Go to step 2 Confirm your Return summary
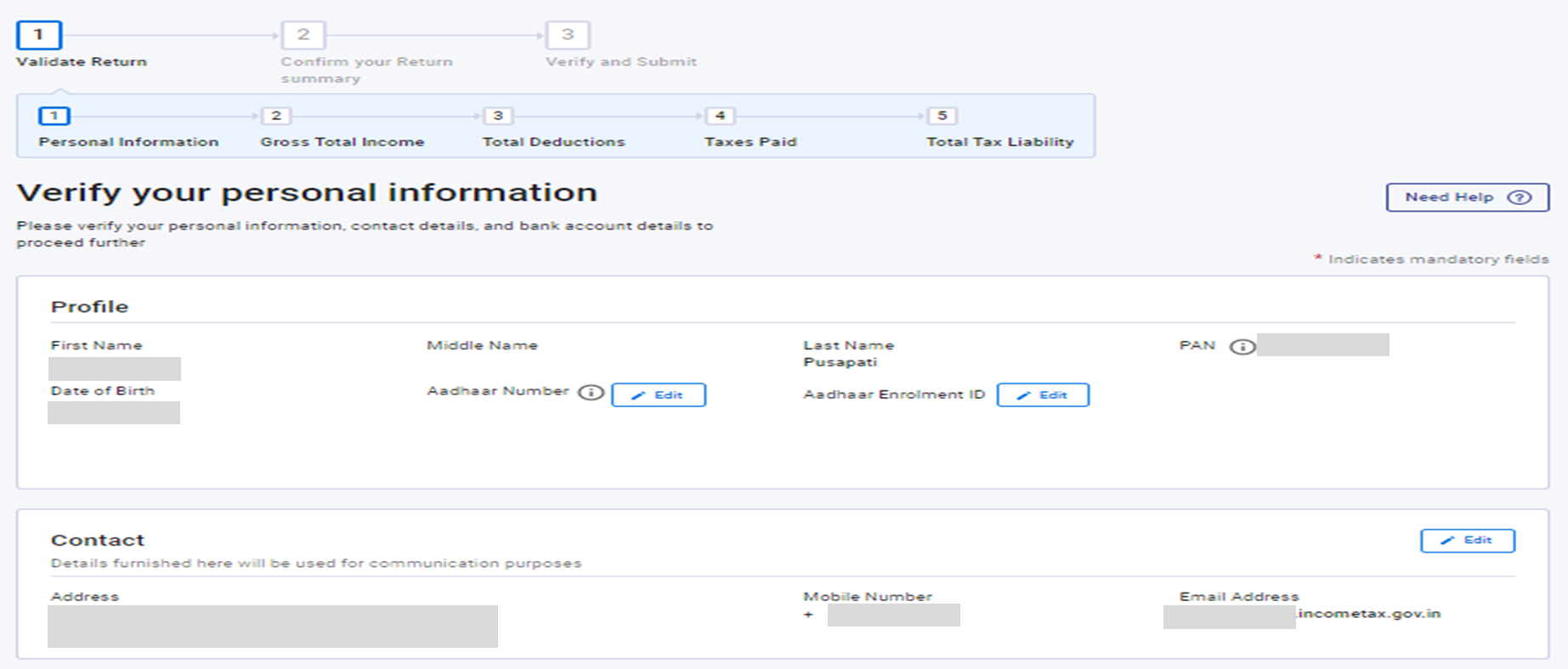The height and width of the screenshot is (669, 1568). point(303,36)
